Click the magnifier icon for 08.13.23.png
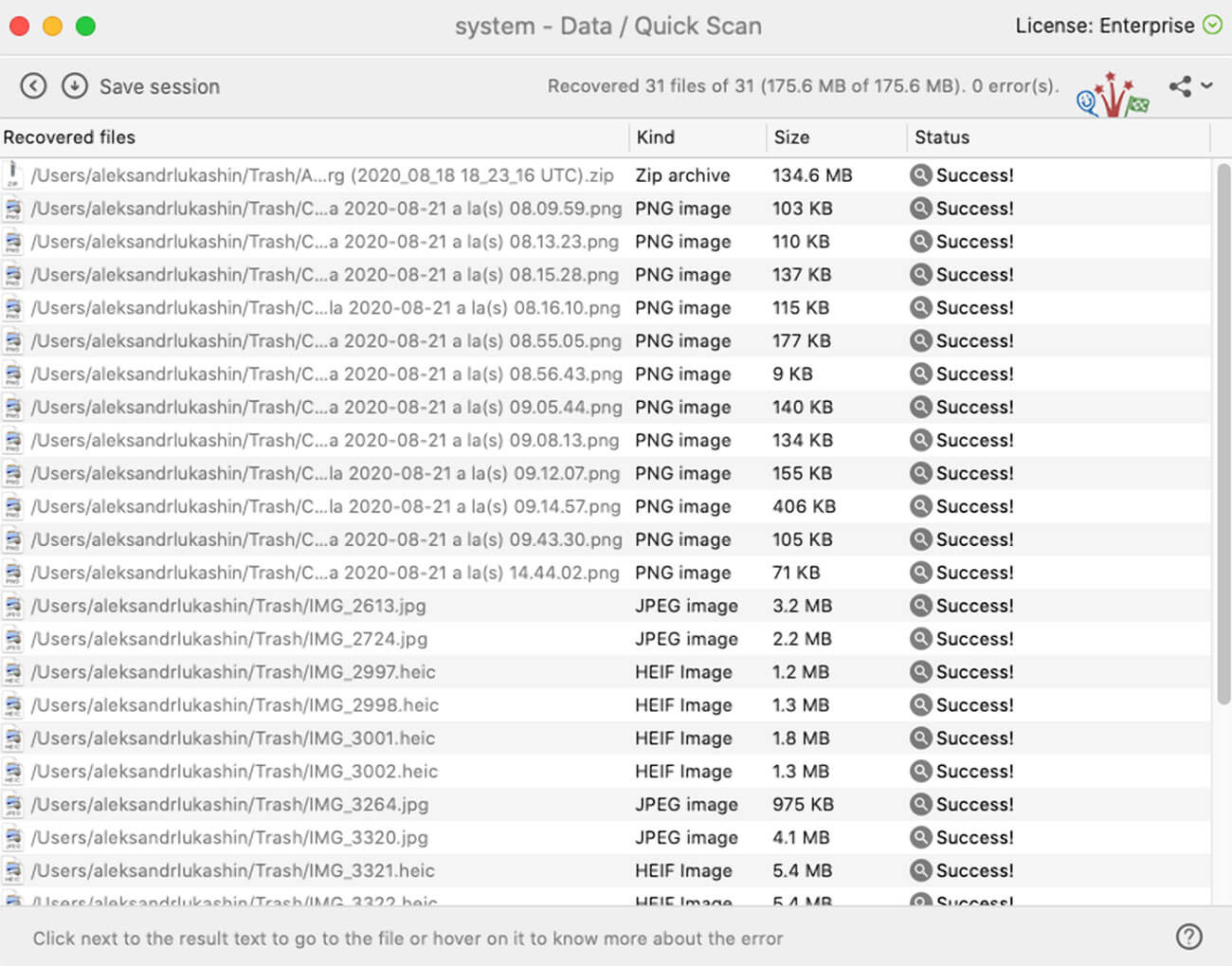The height and width of the screenshot is (966, 1232). pyautogui.click(x=920, y=241)
